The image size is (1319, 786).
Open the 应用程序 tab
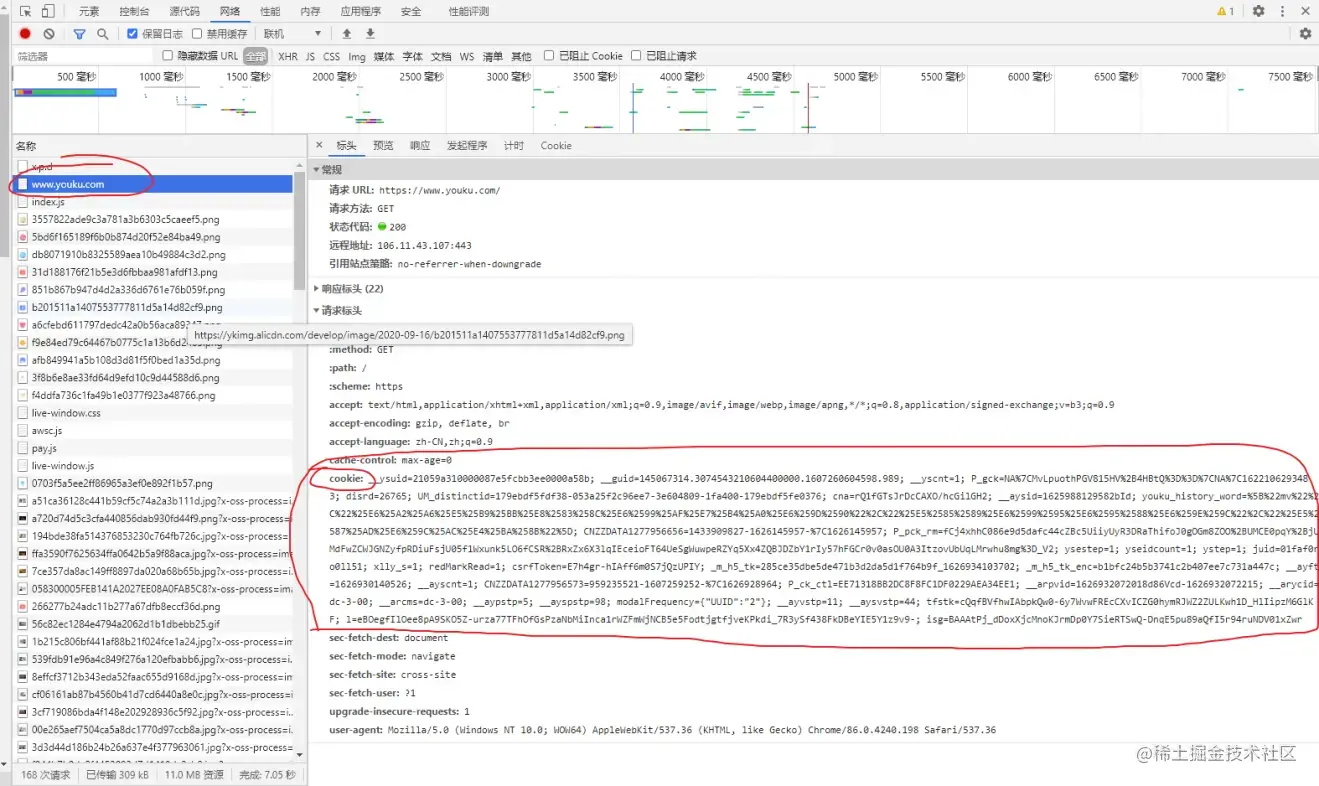click(360, 12)
